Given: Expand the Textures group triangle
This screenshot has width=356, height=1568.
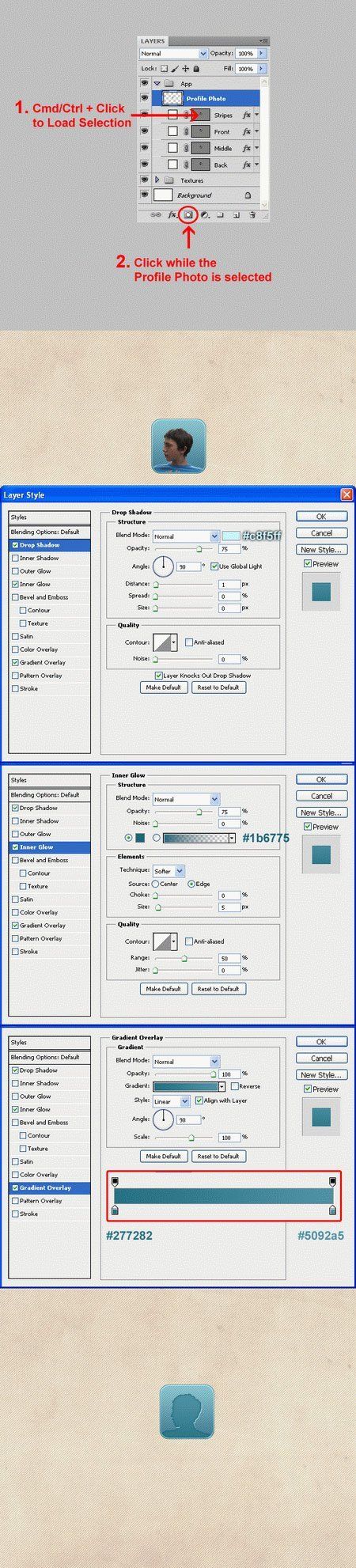Looking at the screenshot, I should tap(157, 180).
